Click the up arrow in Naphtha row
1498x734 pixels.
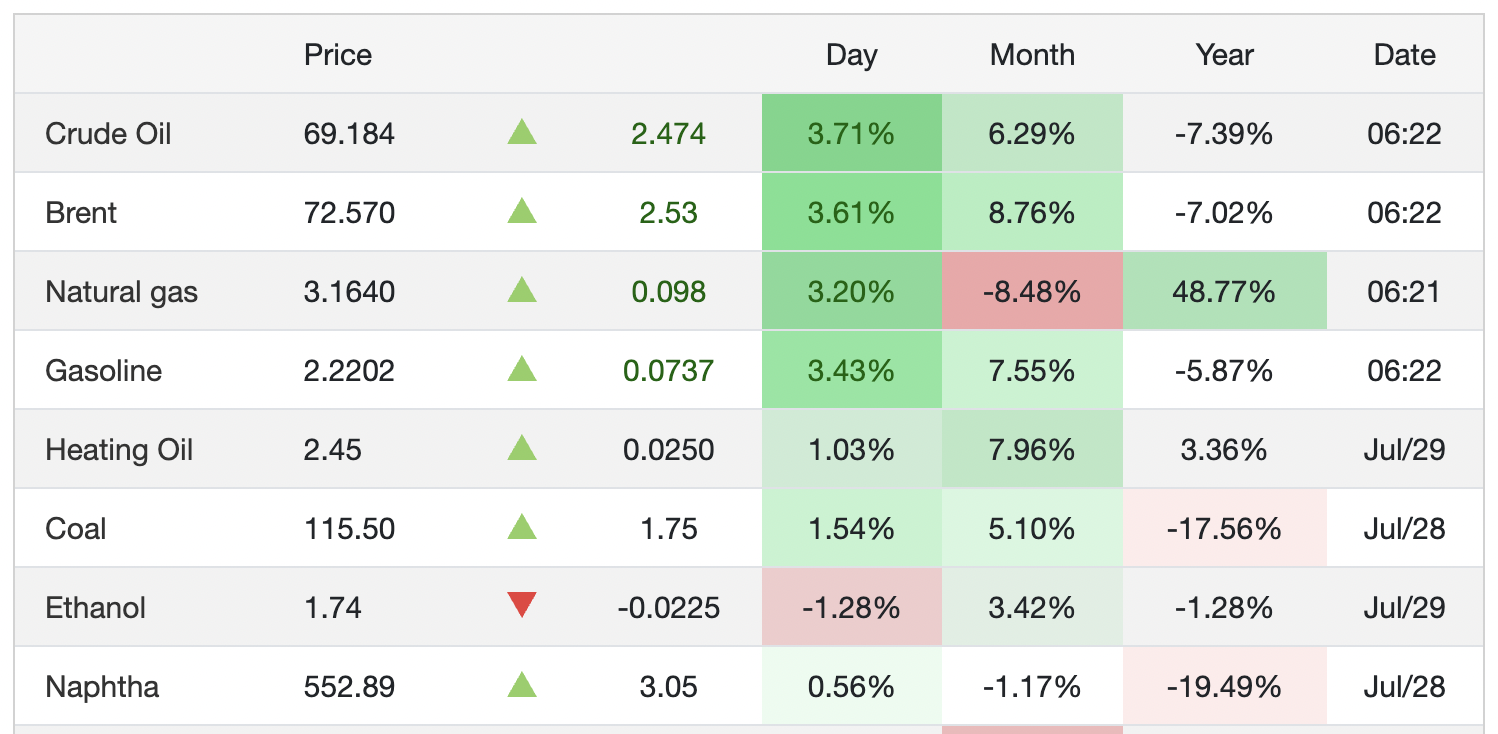tap(522, 684)
